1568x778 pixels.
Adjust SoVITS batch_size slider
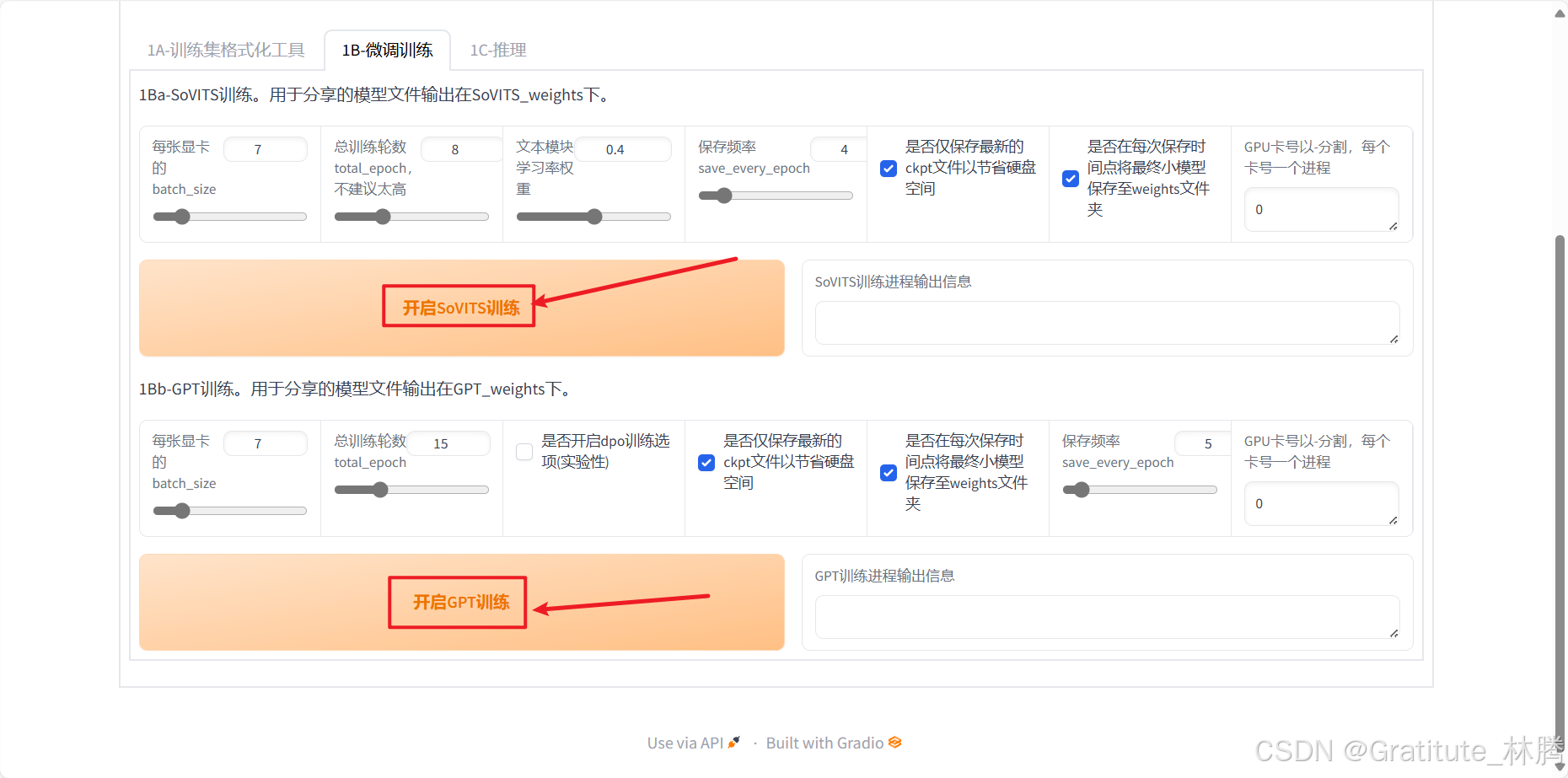pos(229,217)
